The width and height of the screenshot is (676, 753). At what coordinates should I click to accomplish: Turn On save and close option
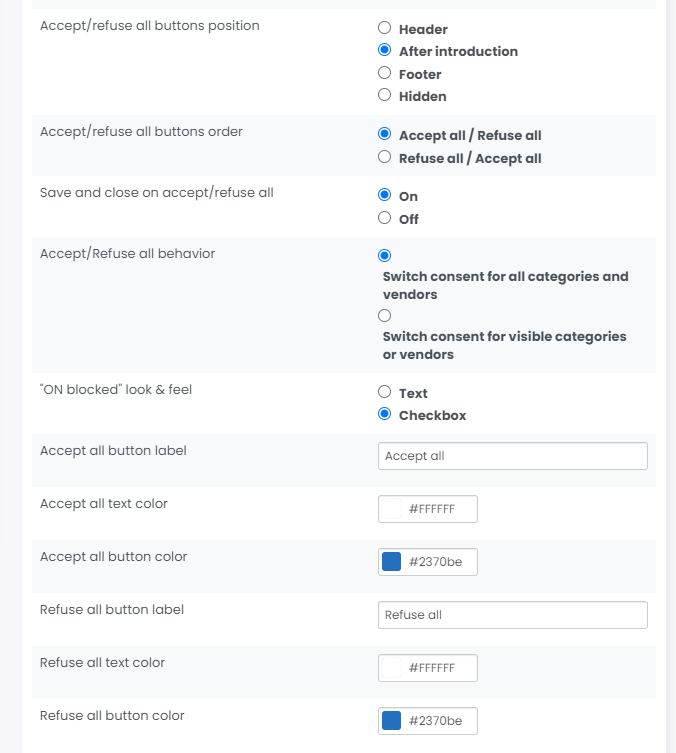click(x=385, y=196)
